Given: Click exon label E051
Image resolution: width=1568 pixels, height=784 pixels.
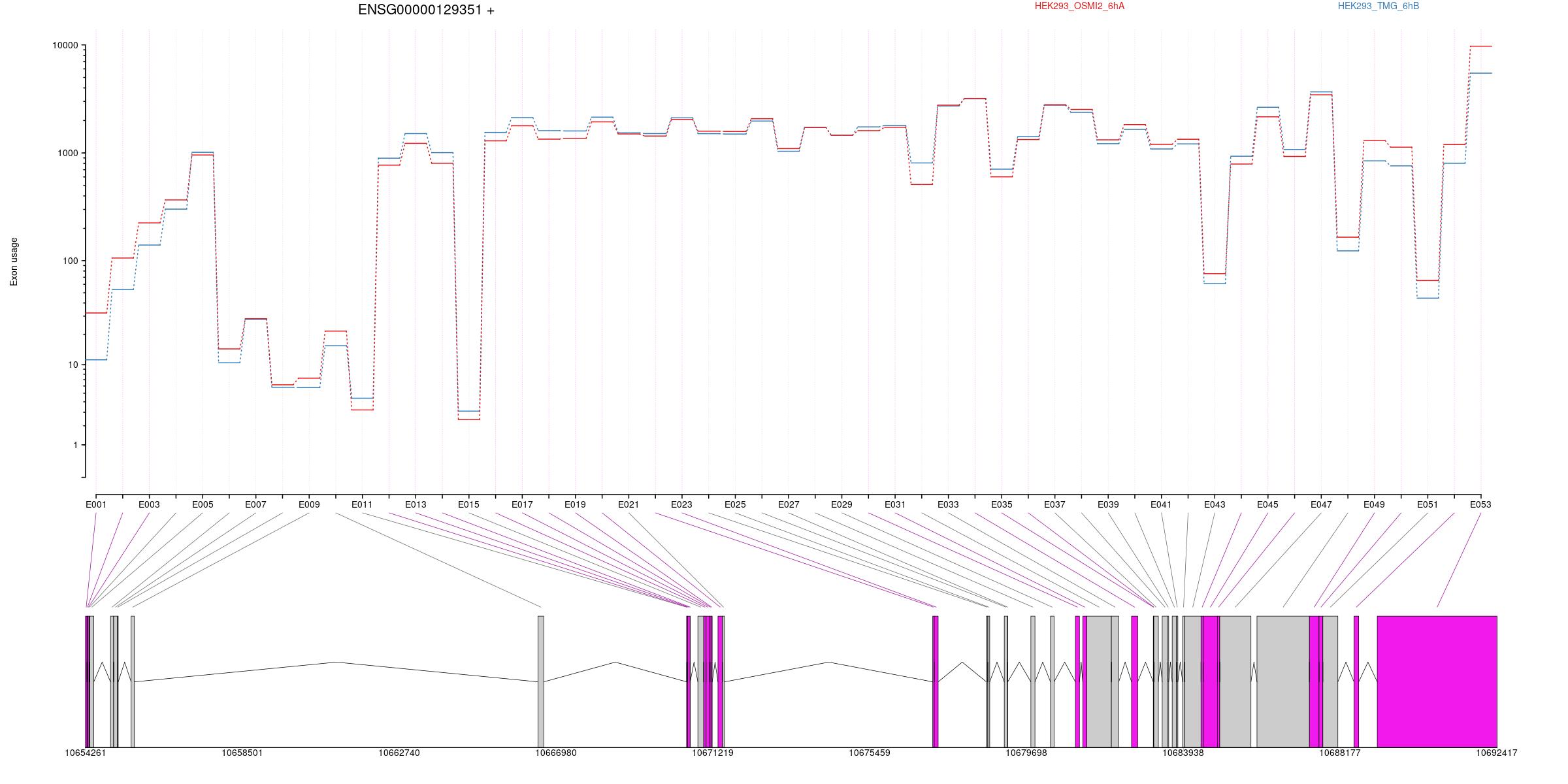Looking at the screenshot, I should pyautogui.click(x=1428, y=505).
